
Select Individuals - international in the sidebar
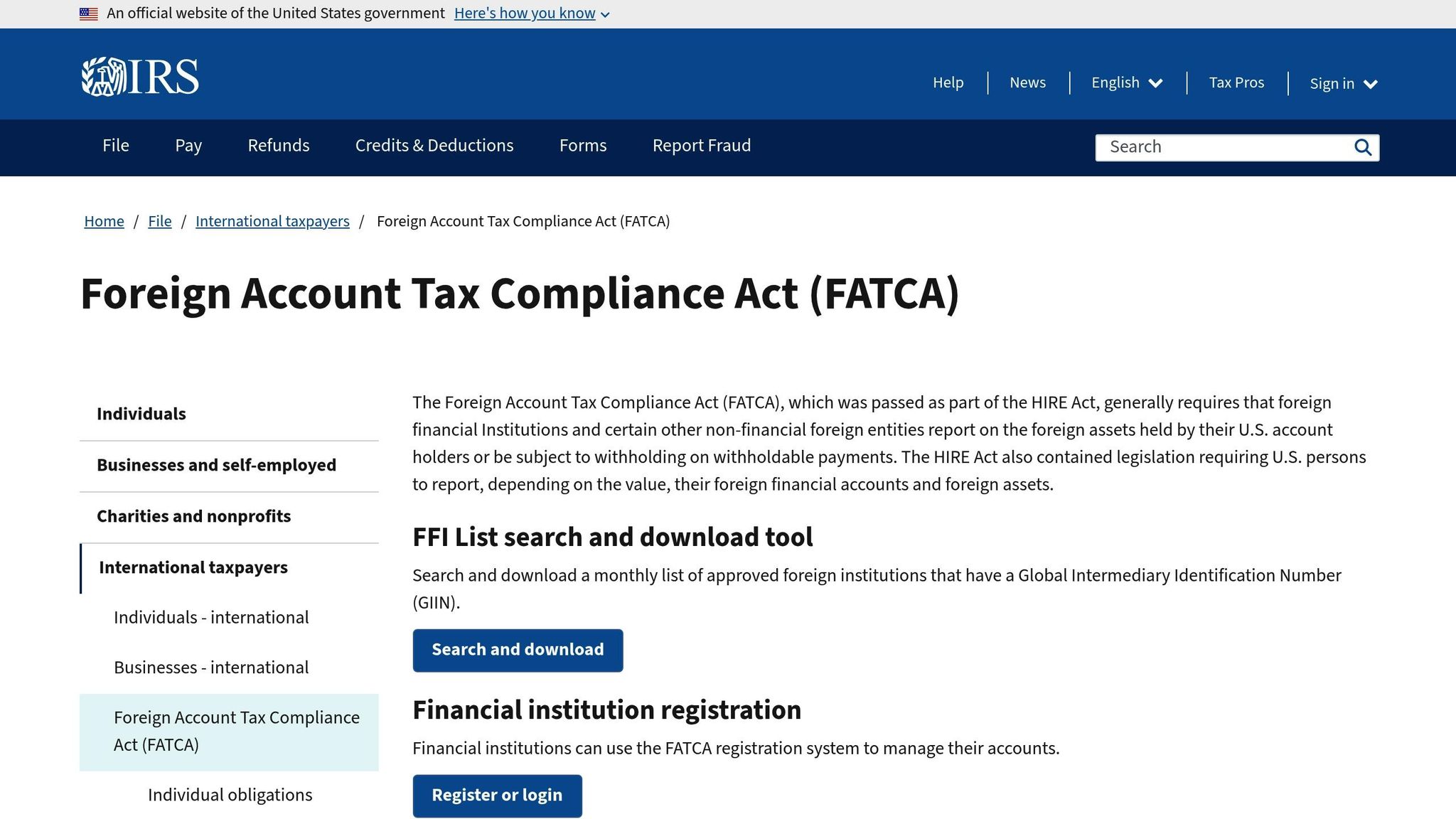pos(210,617)
